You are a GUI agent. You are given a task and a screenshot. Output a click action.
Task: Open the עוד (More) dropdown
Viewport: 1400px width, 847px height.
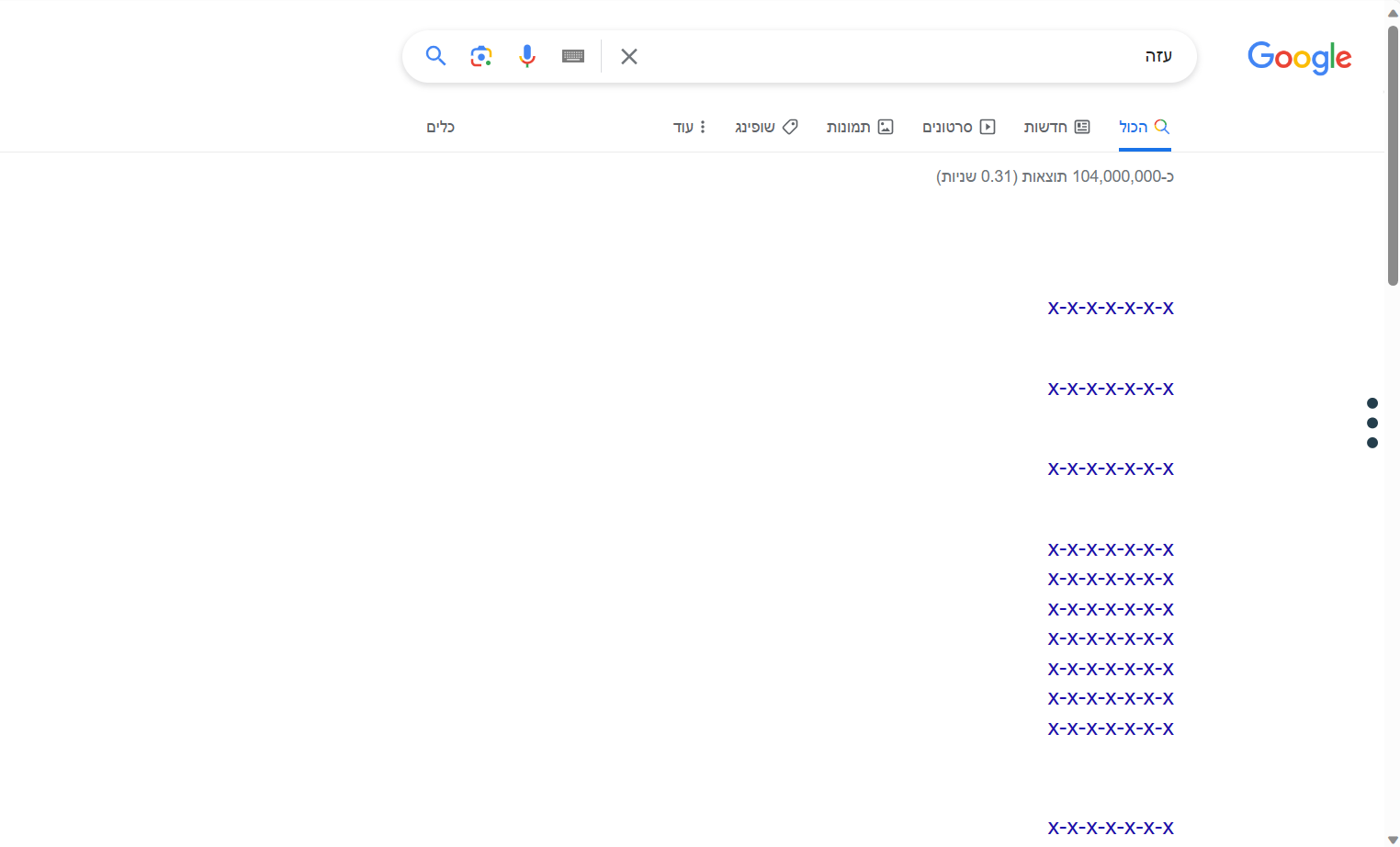(691, 127)
